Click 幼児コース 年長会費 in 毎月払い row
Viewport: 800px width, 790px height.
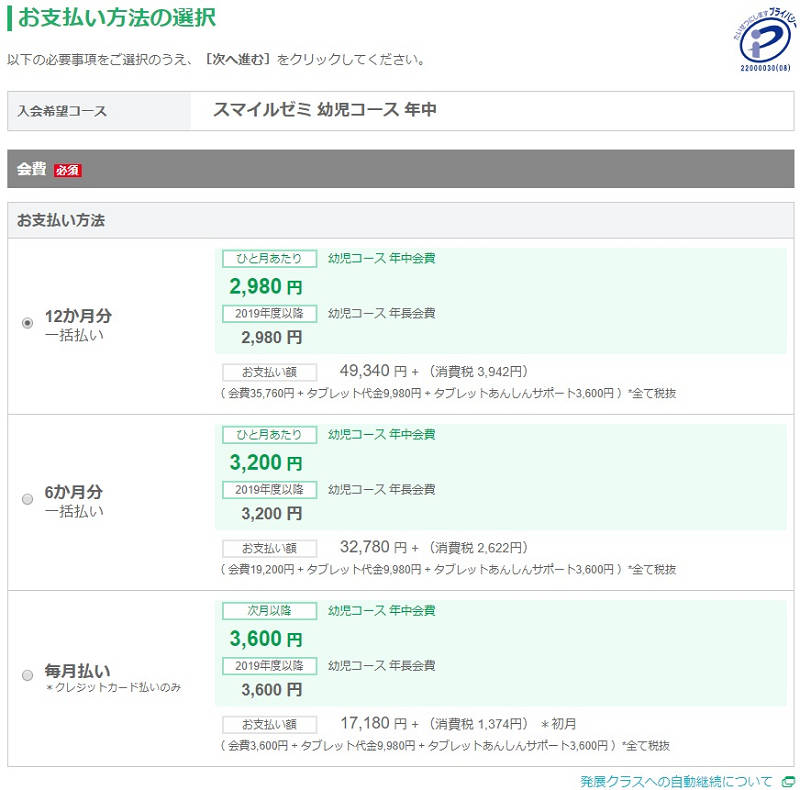382,665
